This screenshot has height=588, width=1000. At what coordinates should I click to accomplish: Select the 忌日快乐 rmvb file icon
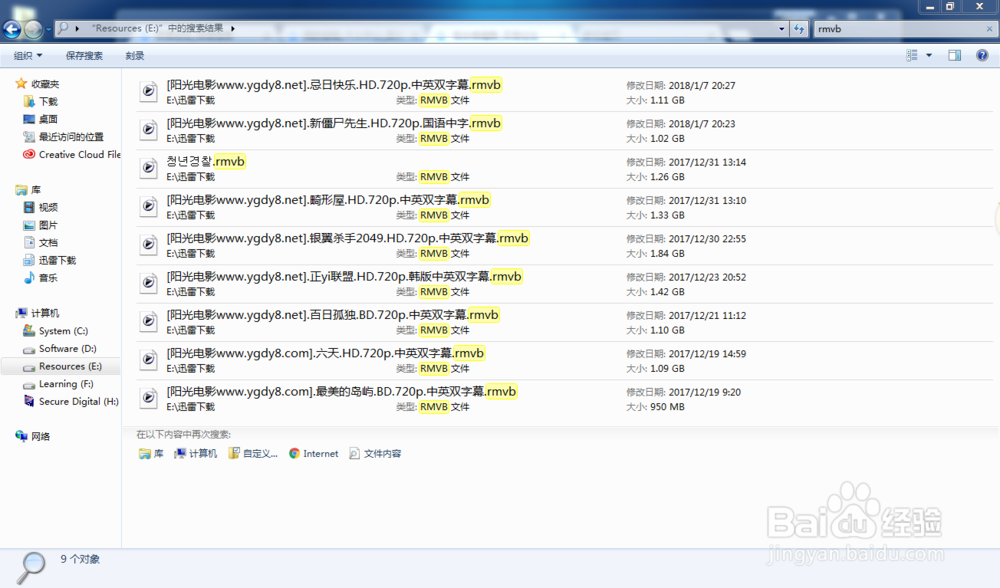[149, 91]
